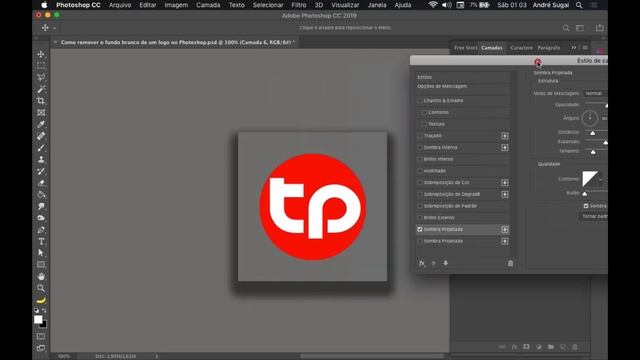Click the plus button beside Sobreposição de Cor

(x=505, y=182)
